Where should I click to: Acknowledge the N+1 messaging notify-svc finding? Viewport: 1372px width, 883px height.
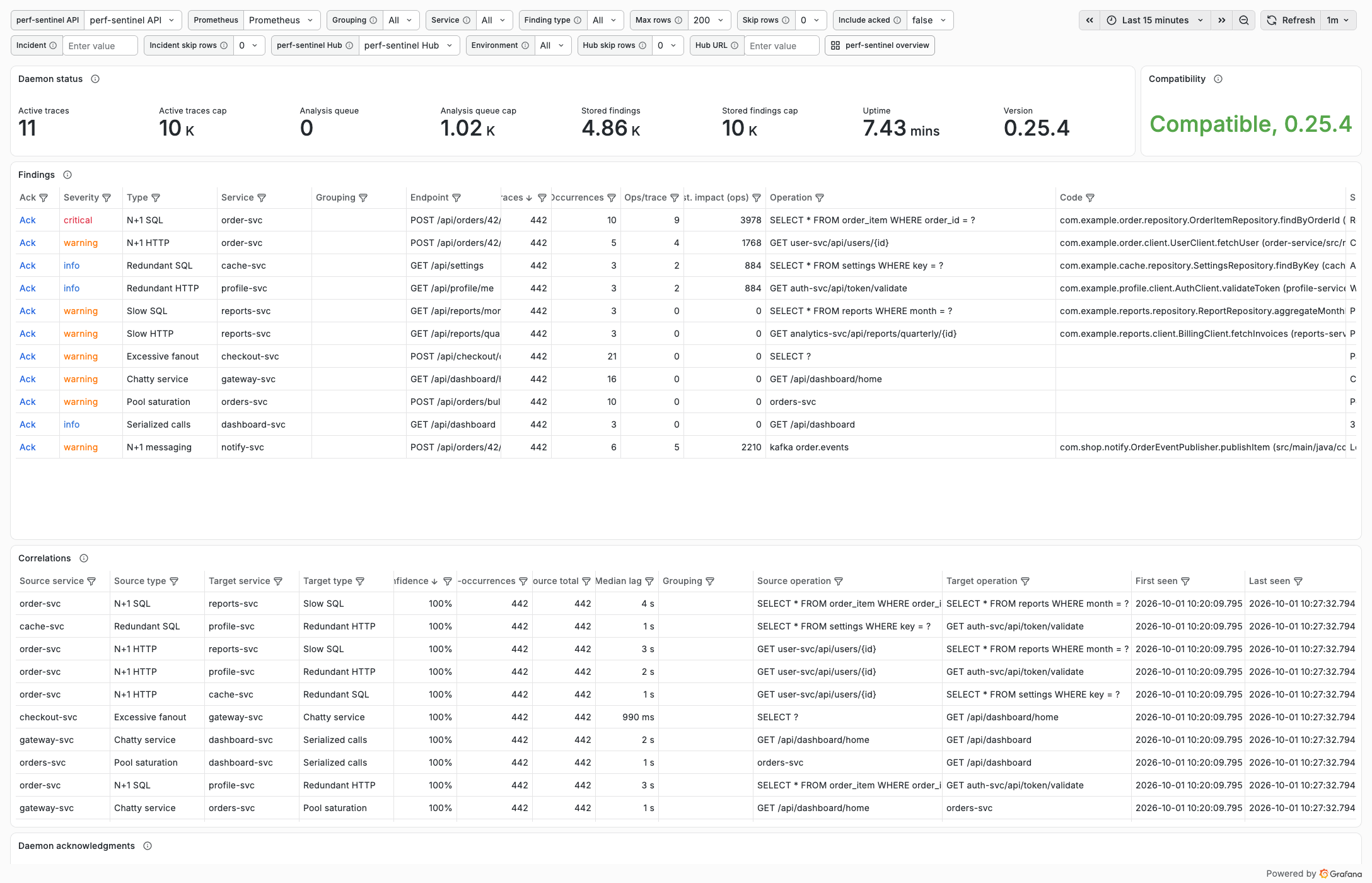(x=28, y=447)
